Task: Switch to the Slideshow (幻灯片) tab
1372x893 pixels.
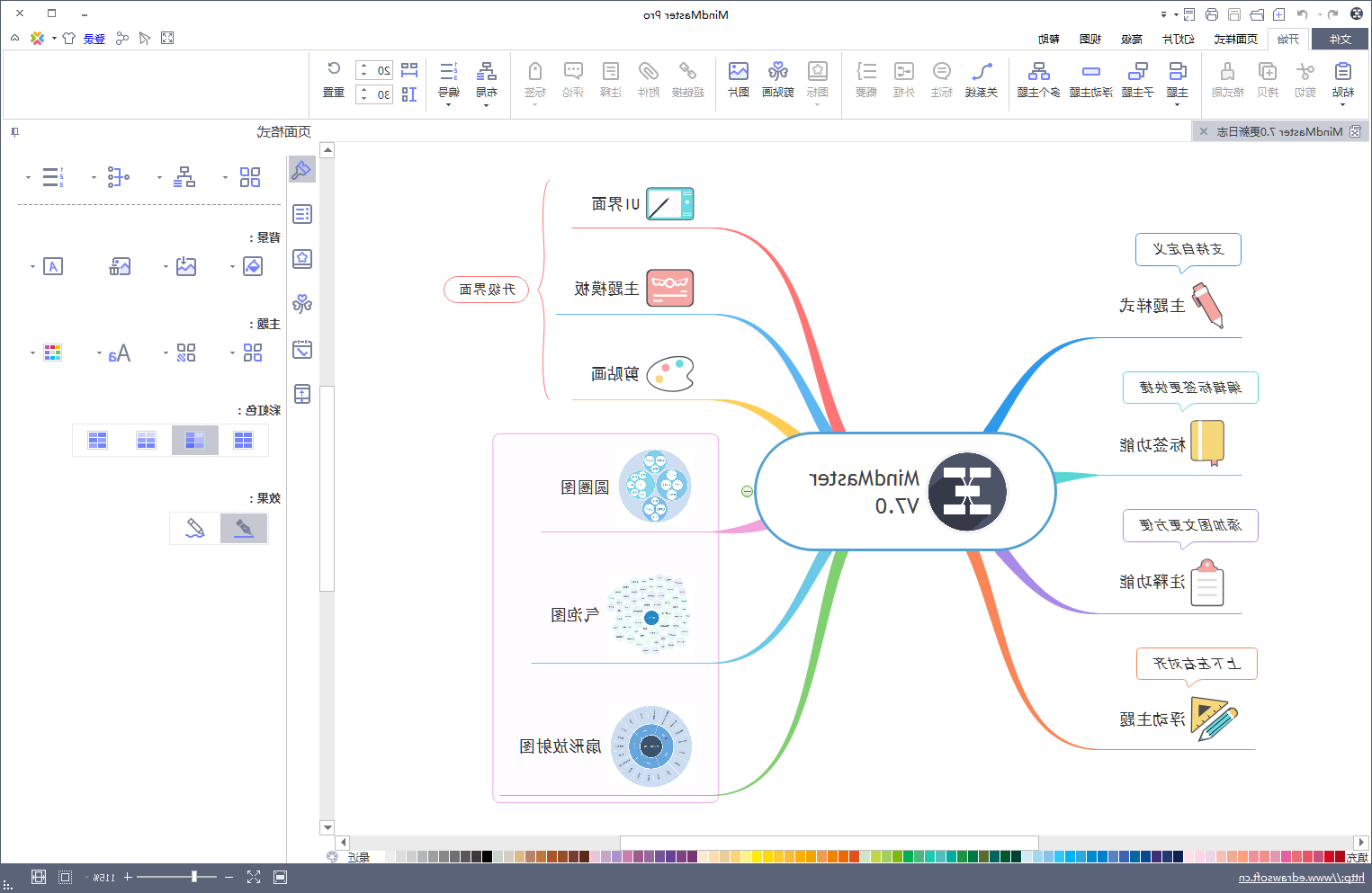Action: (x=1178, y=39)
